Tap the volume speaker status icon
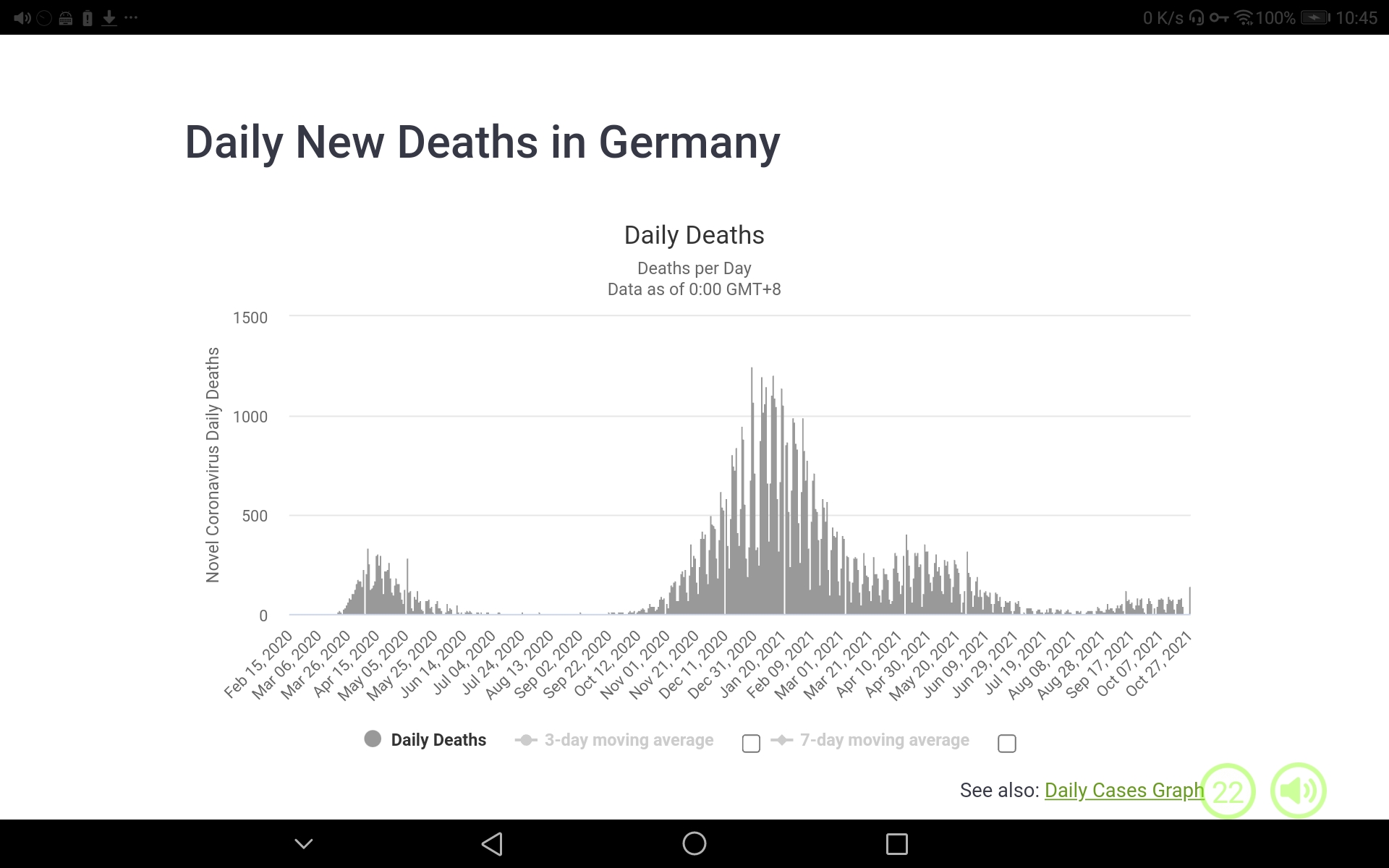 22,18
